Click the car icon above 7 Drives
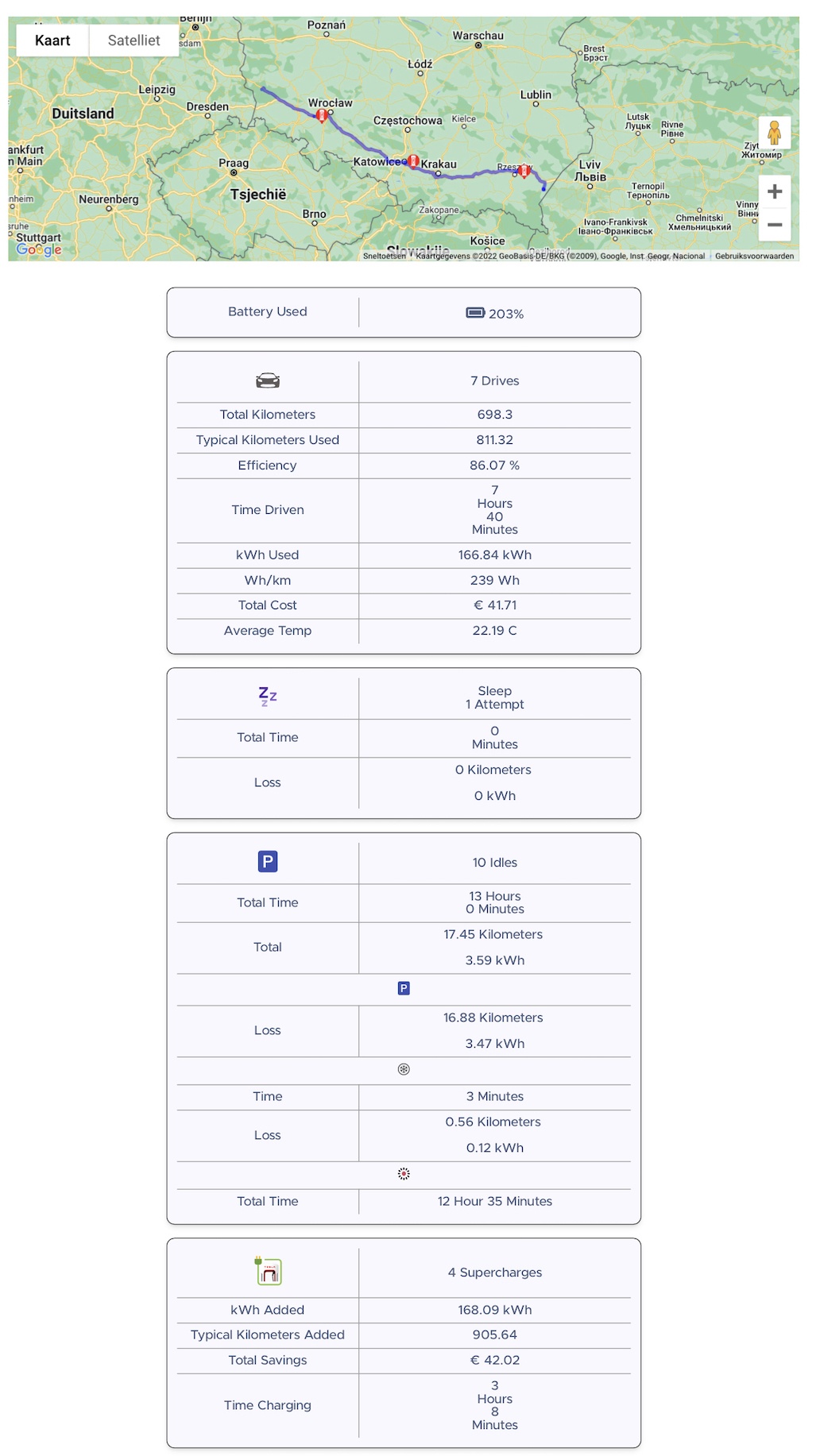 click(x=268, y=380)
